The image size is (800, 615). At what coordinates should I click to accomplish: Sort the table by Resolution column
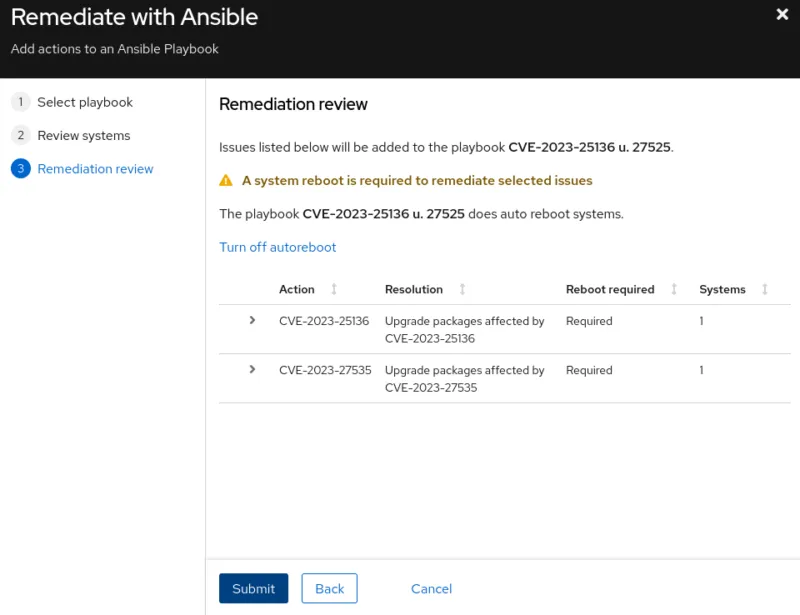(462, 289)
